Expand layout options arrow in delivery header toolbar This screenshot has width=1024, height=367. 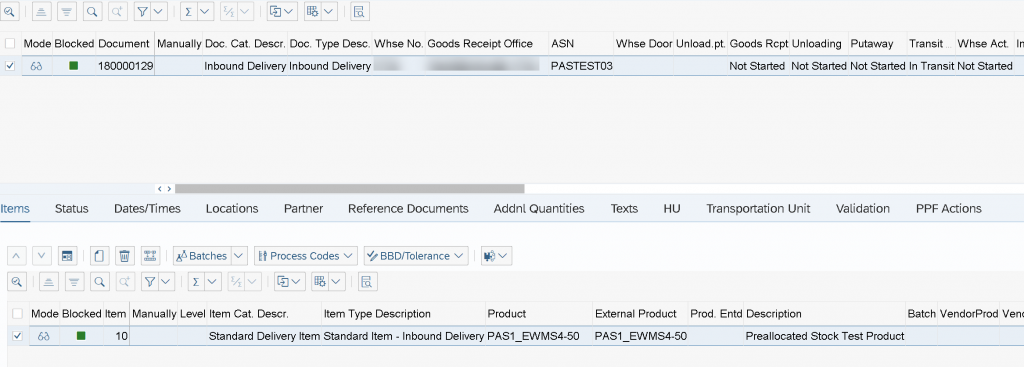pos(329,11)
